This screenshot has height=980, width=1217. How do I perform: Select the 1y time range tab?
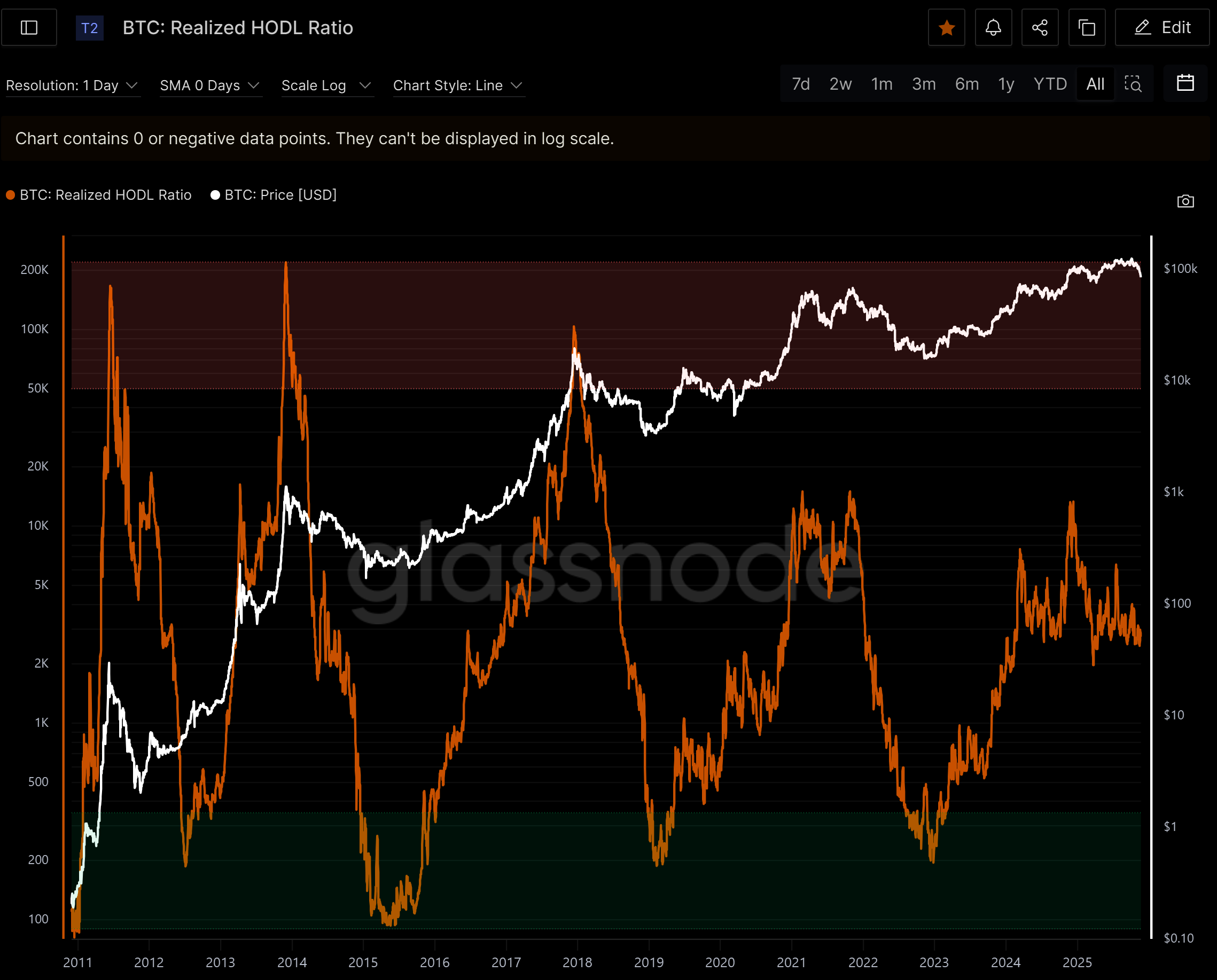pos(1006,84)
